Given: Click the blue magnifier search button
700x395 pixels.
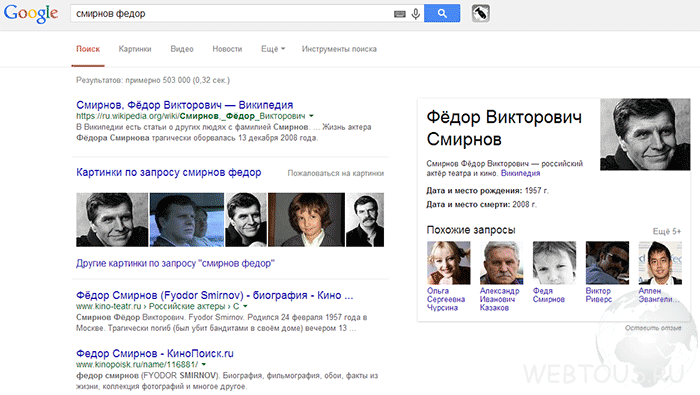Looking at the screenshot, I should (x=442, y=13).
